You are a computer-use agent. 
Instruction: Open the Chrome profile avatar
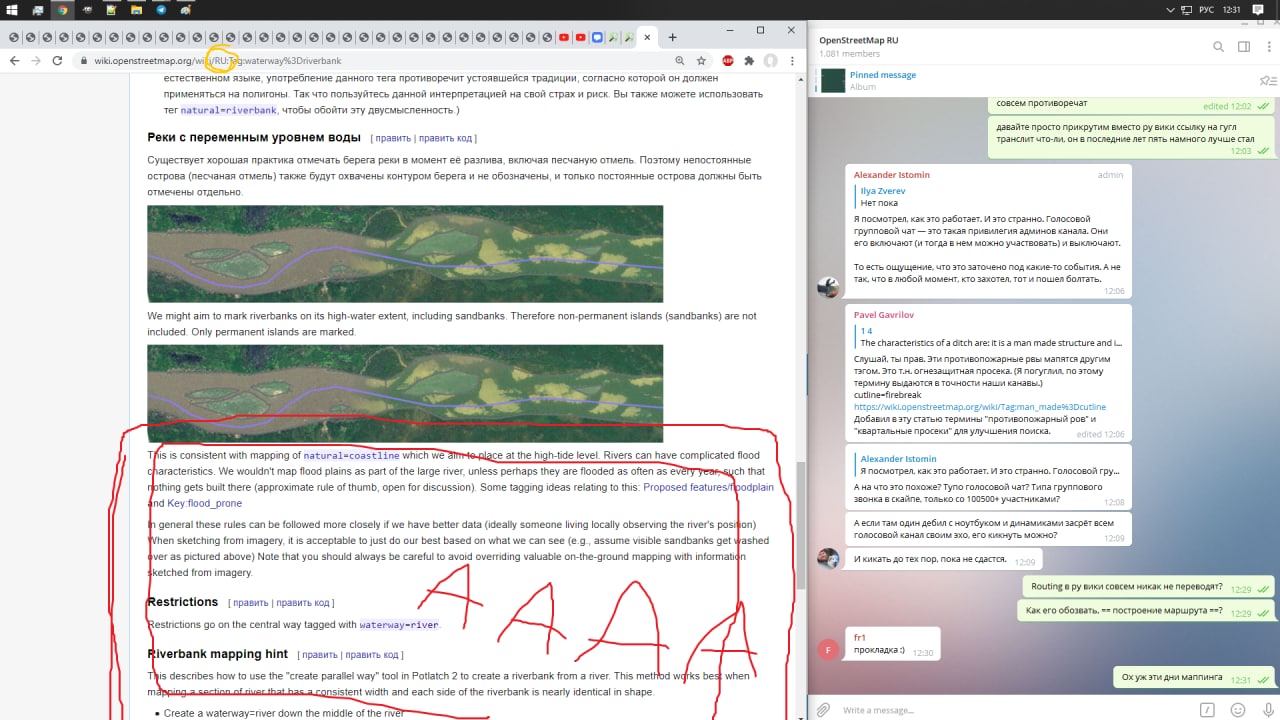(x=771, y=61)
